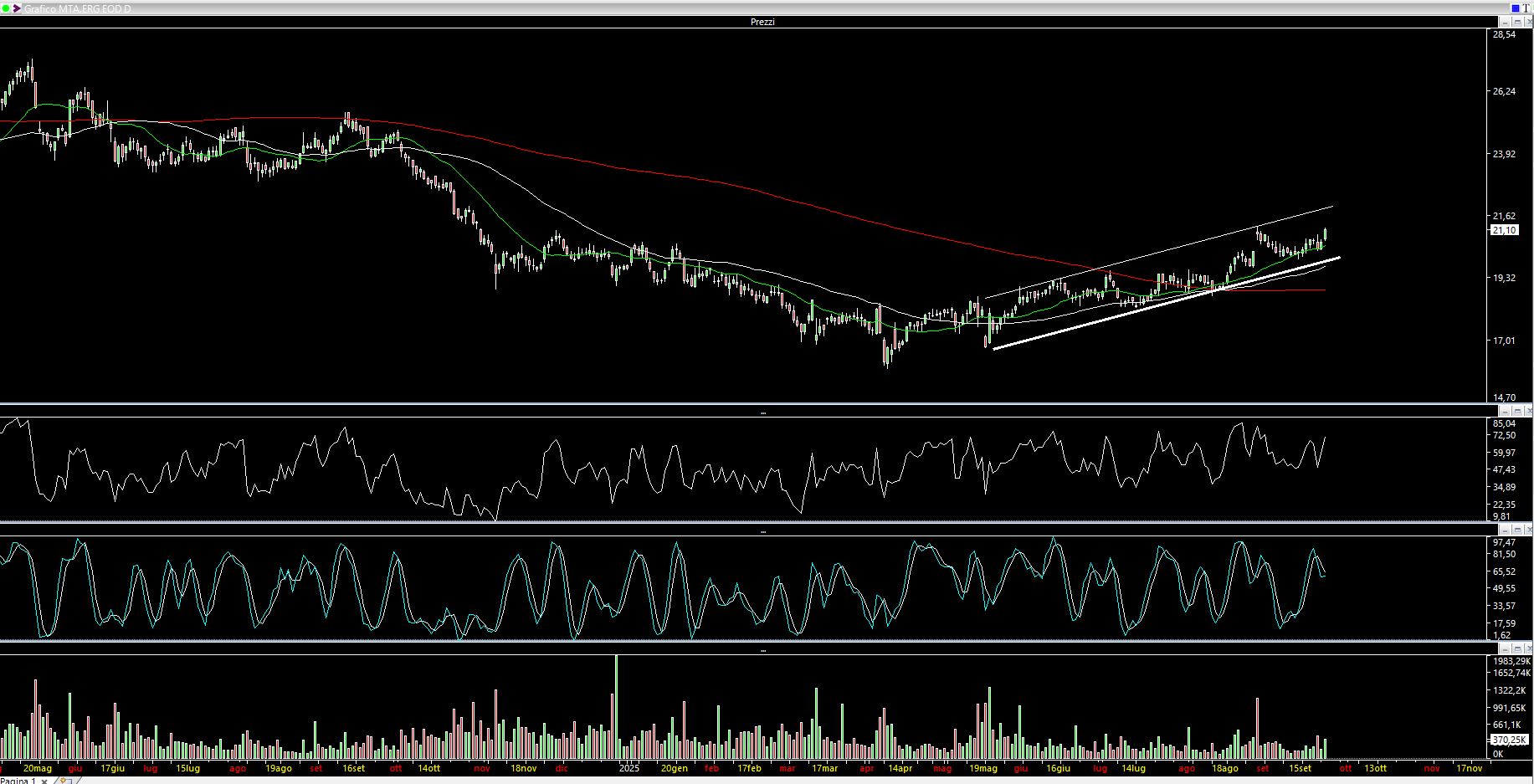Add a new page with the star tab icon

(x=64, y=781)
